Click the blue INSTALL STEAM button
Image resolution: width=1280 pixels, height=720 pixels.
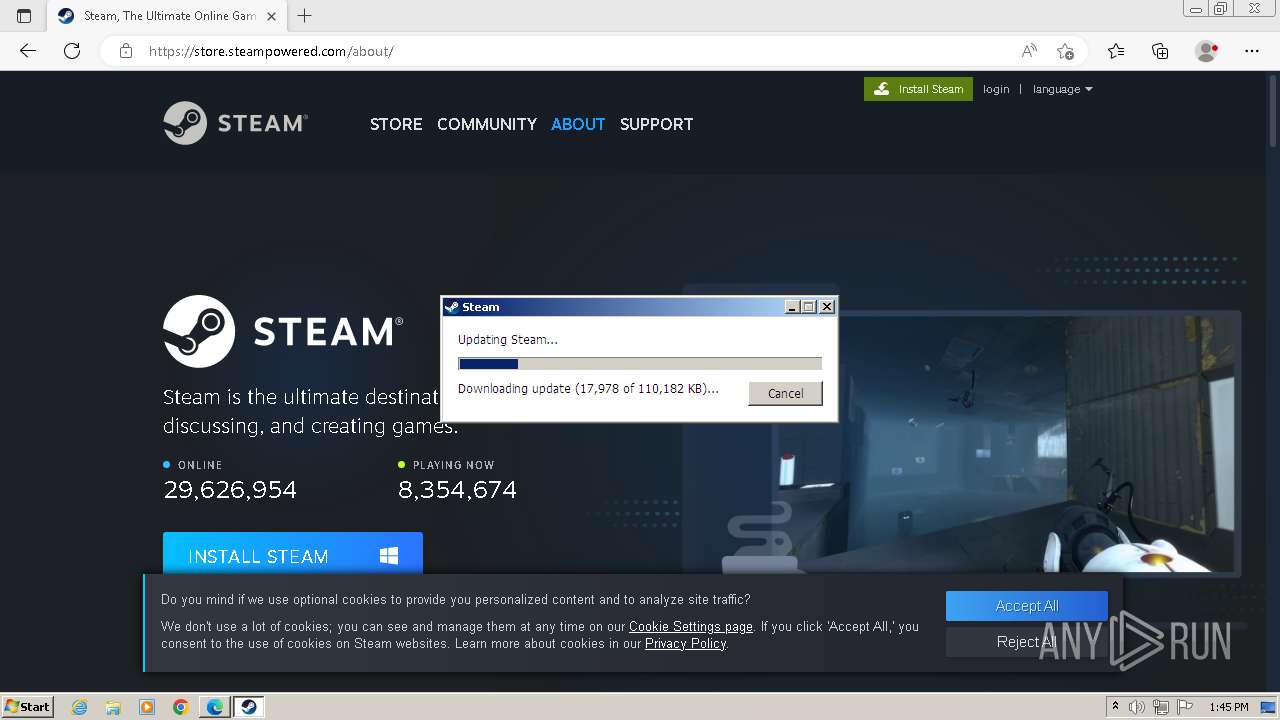(x=293, y=554)
